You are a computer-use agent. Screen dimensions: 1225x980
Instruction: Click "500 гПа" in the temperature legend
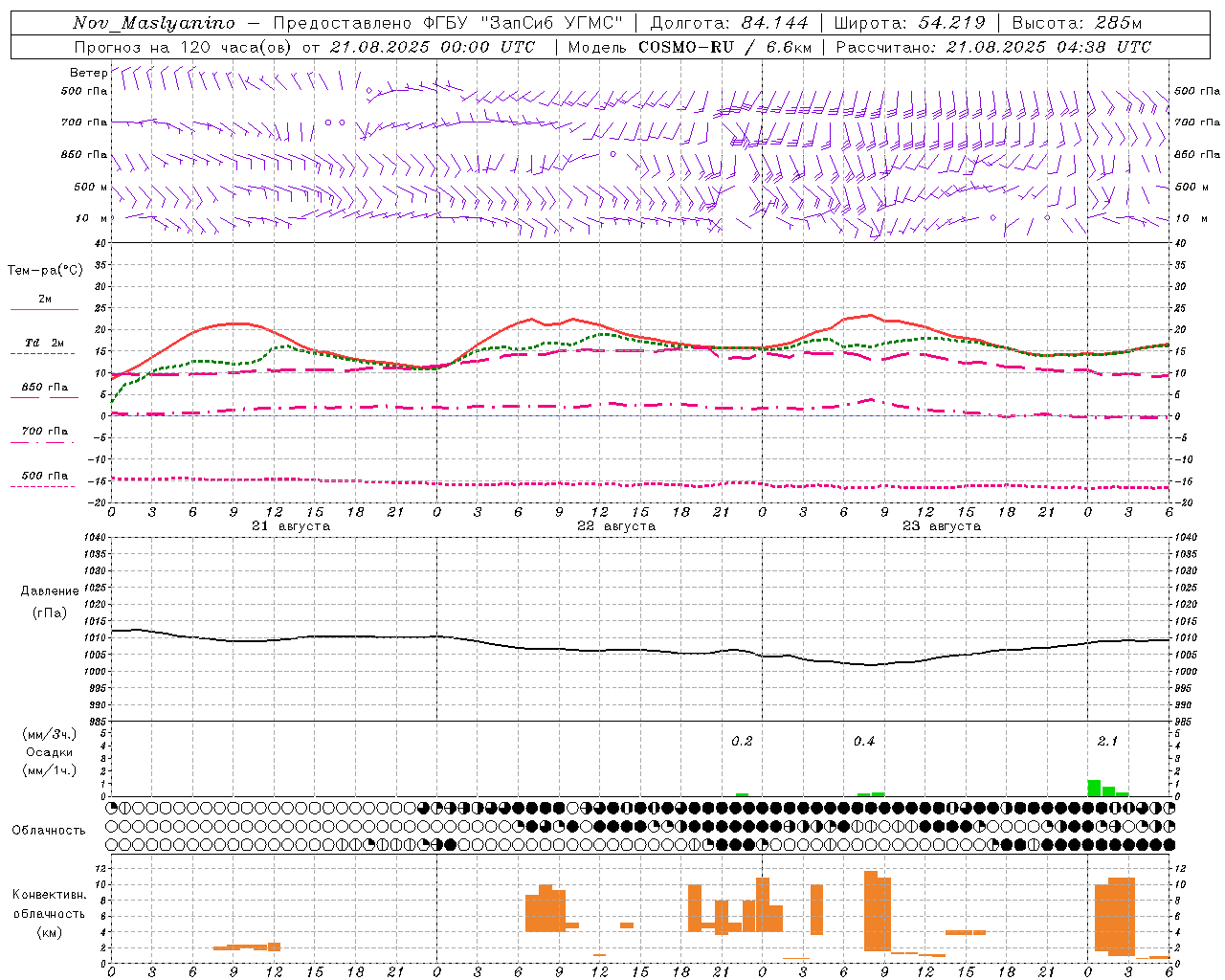coord(45,476)
